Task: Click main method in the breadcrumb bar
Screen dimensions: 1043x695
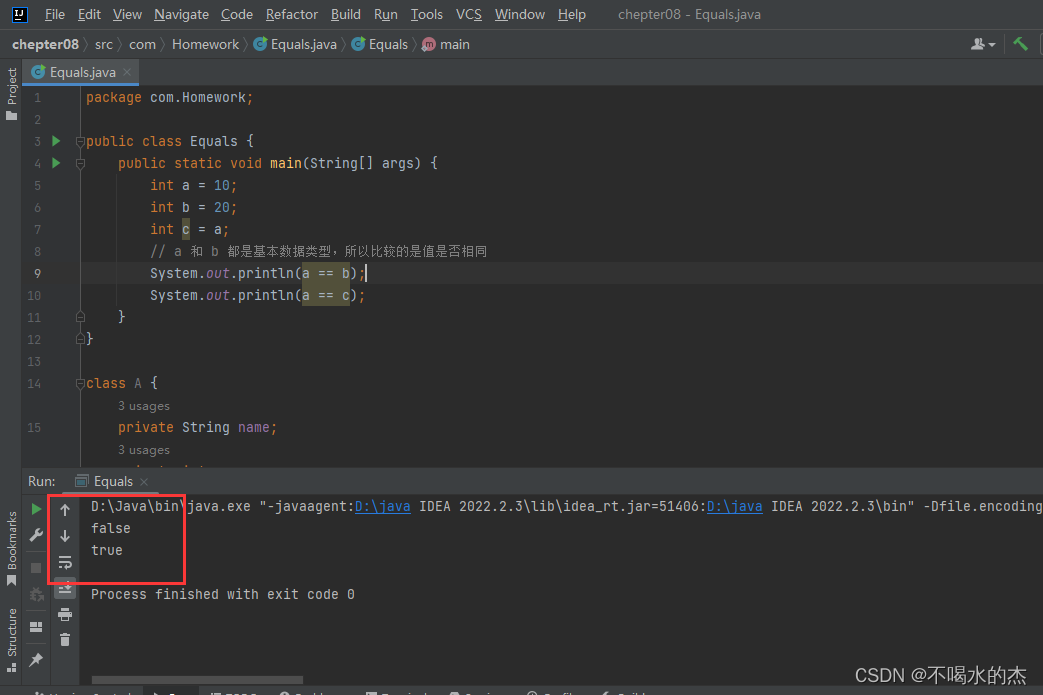Action: point(446,45)
